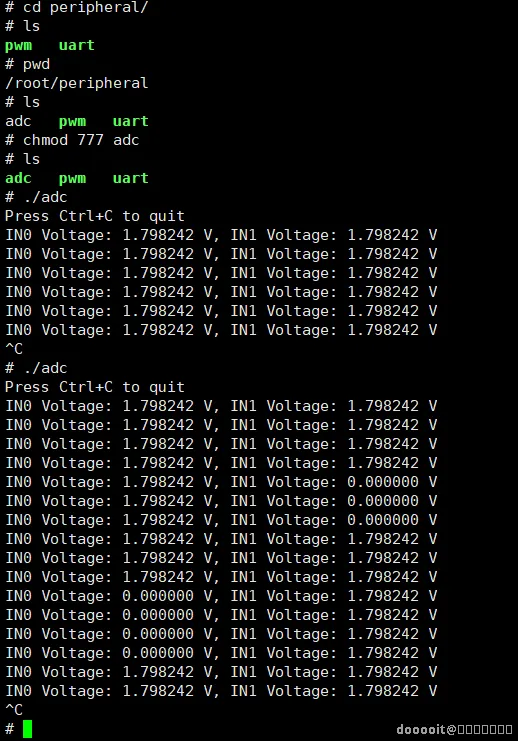The width and height of the screenshot is (518, 741).
Task: Click the white non-executable 'adc' file name
Action: [18, 121]
